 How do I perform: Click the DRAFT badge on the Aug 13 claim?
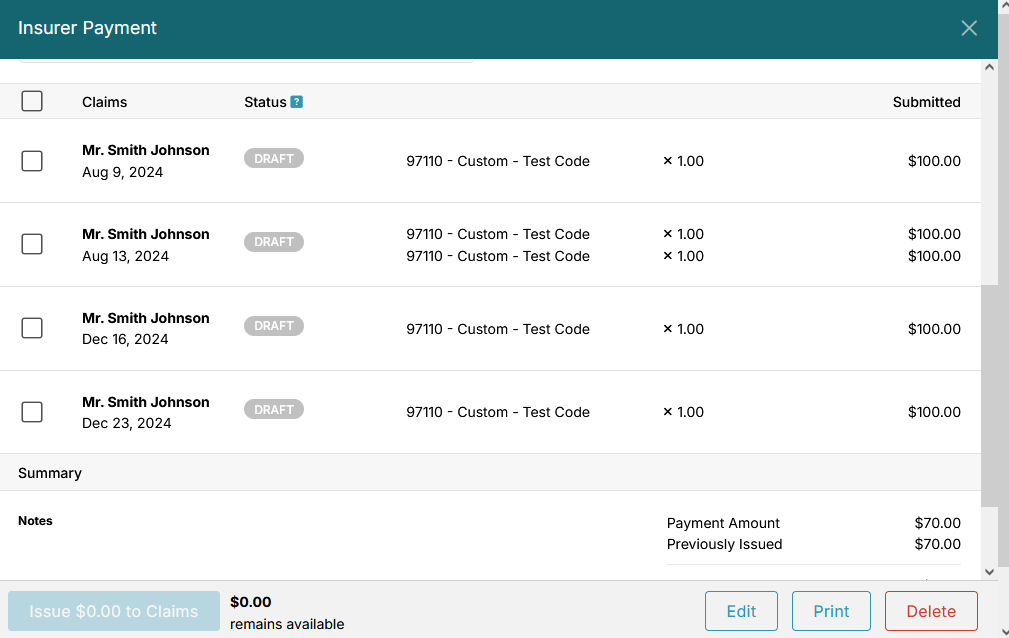[273, 241]
